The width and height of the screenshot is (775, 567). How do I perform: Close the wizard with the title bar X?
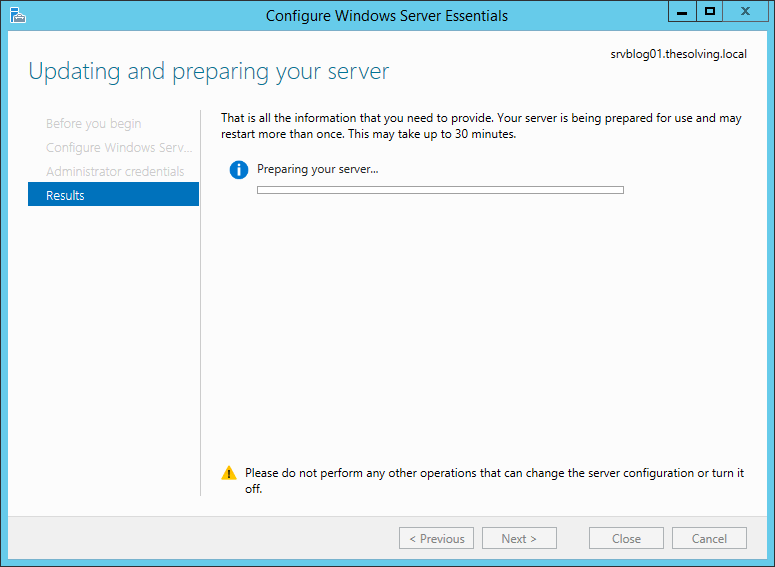(x=745, y=12)
